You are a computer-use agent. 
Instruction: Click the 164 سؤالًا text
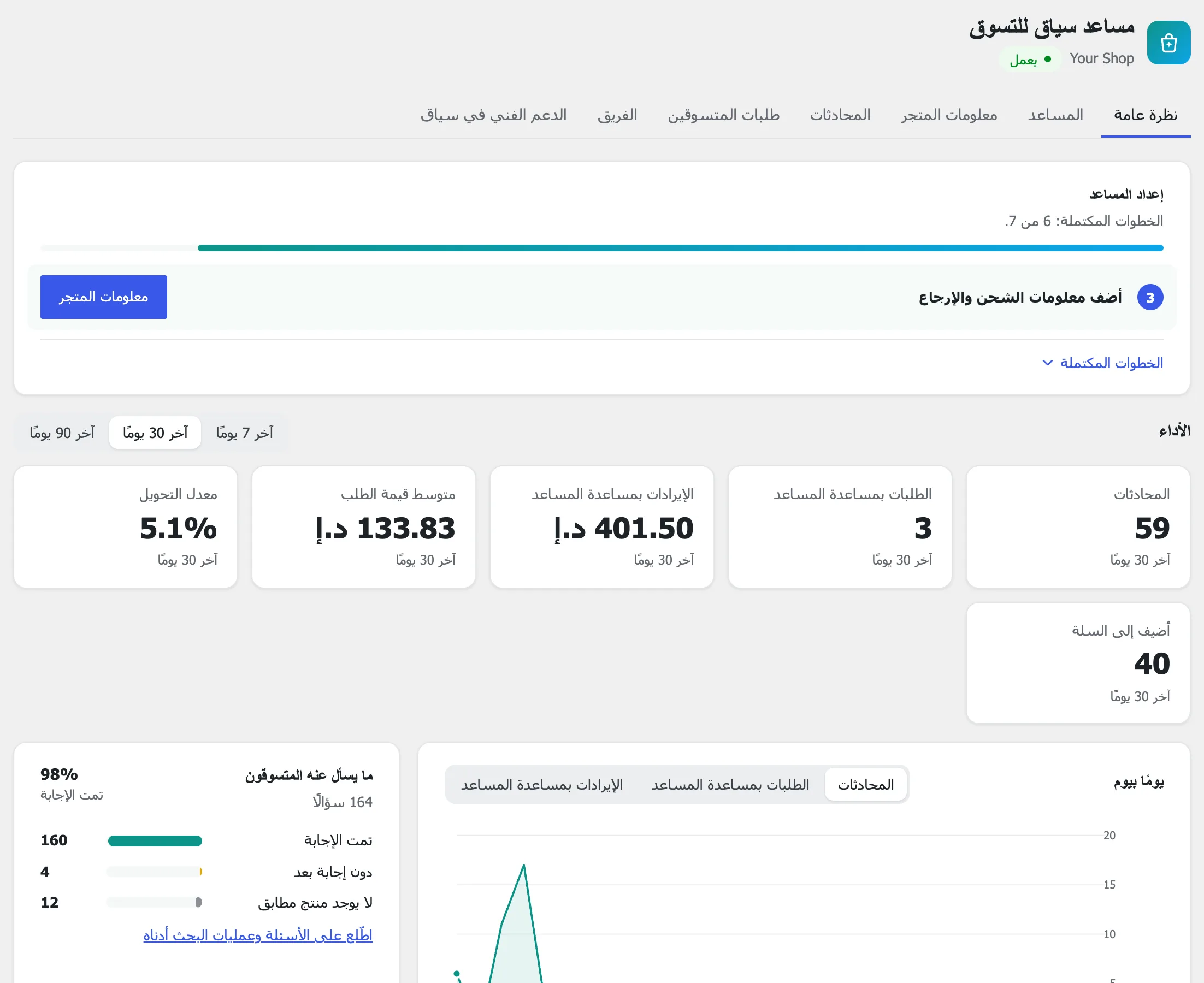point(342,802)
